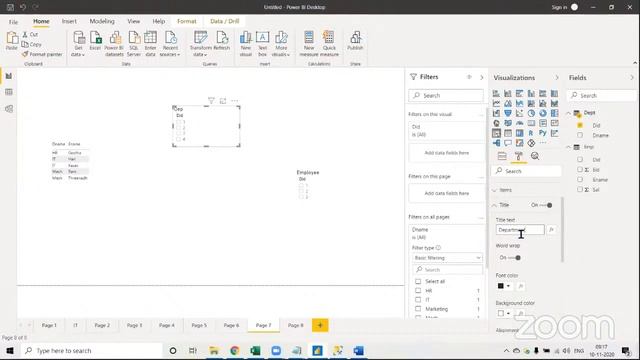Screen dimensions: 640x360
Task: Toggle the Word wrap switch
Action: (x=514, y=258)
